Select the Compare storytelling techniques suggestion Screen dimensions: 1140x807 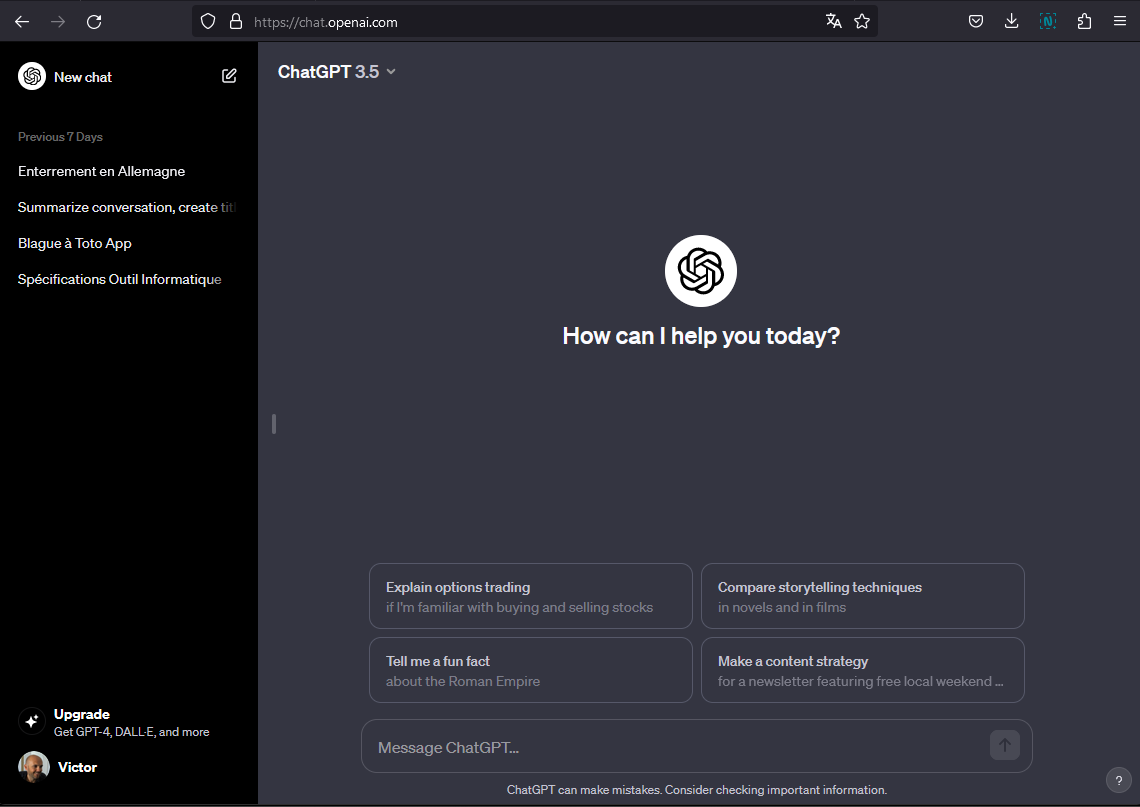862,596
